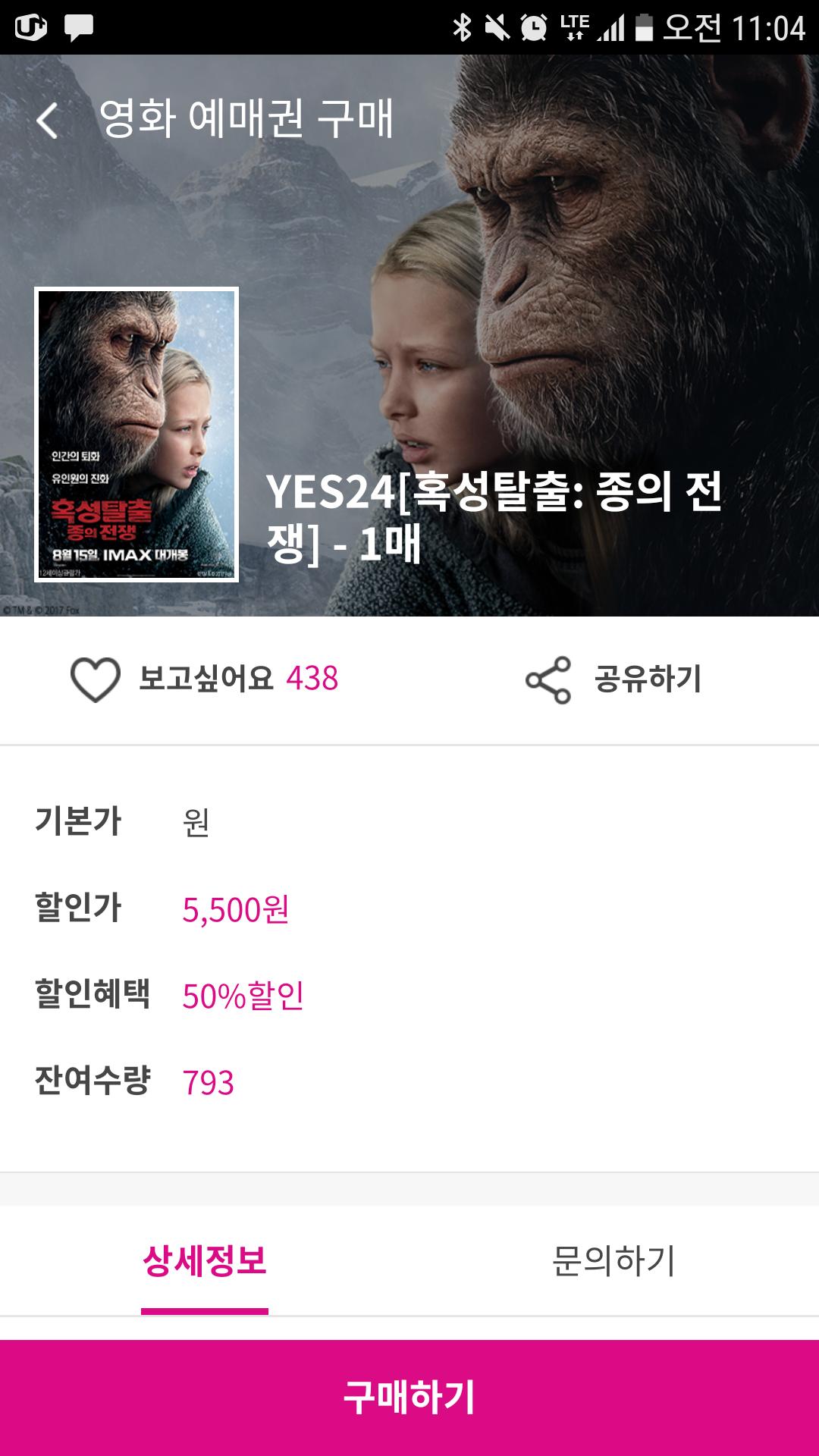Image resolution: width=819 pixels, height=1456 pixels.
Task: Tap the 영화 예매권 구매 header title
Action: (x=246, y=118)
